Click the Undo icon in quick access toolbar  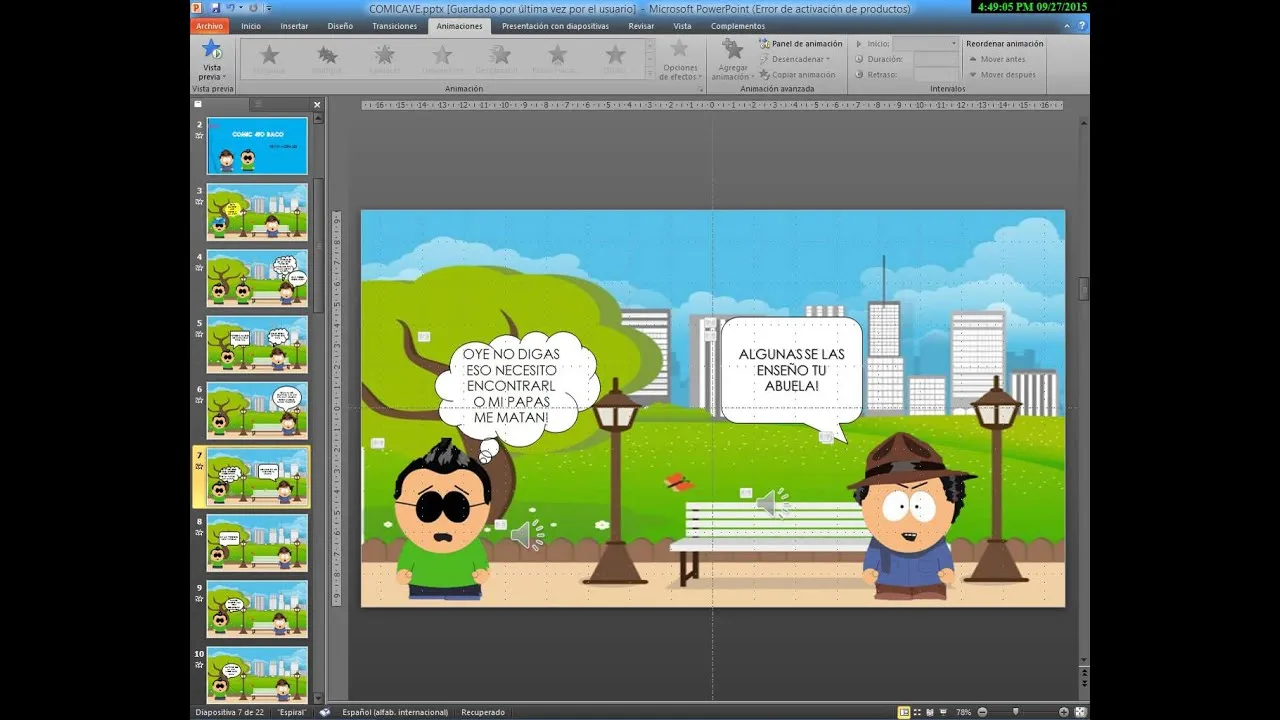point(230,8)
